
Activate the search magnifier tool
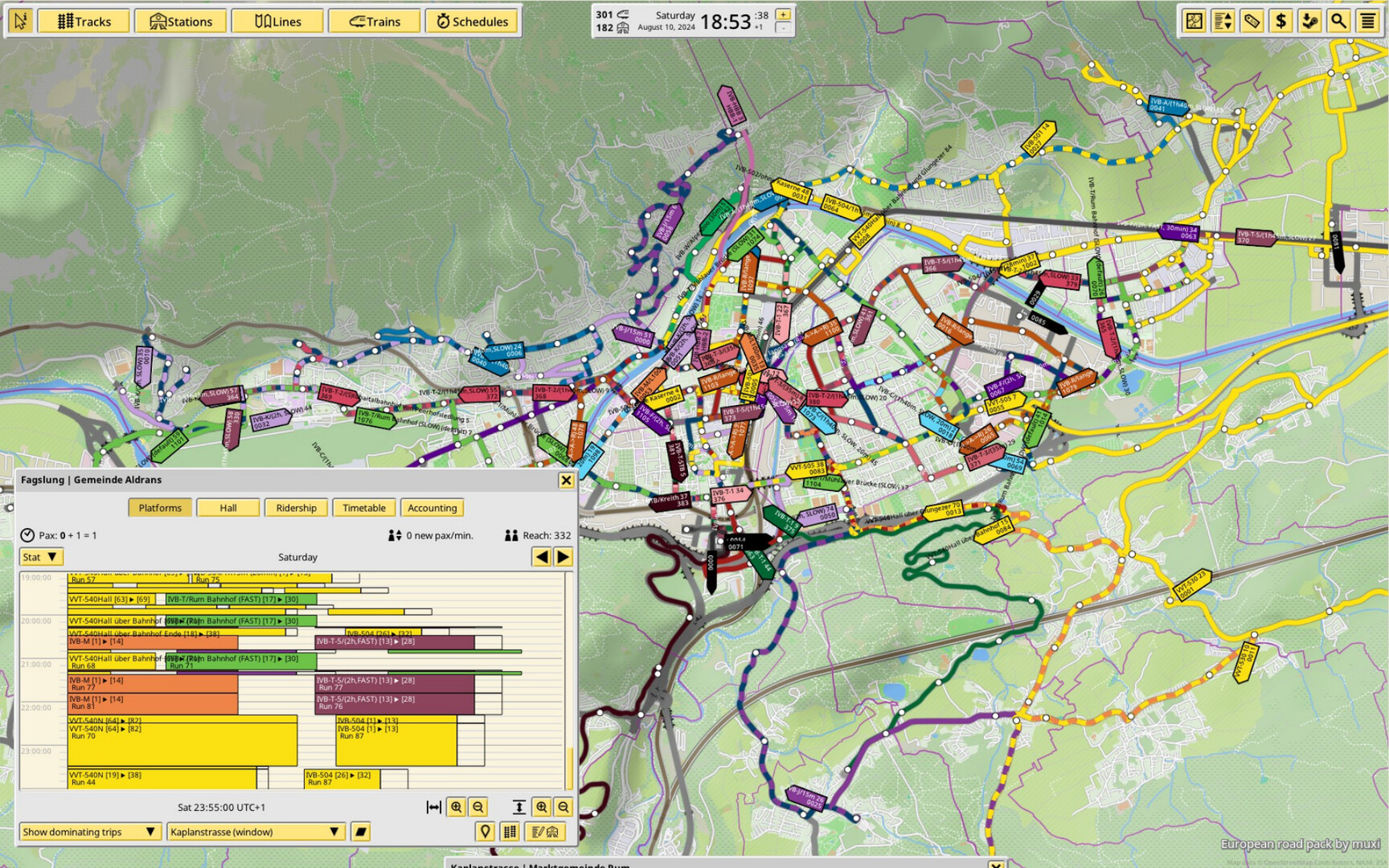coord(1338,20)
